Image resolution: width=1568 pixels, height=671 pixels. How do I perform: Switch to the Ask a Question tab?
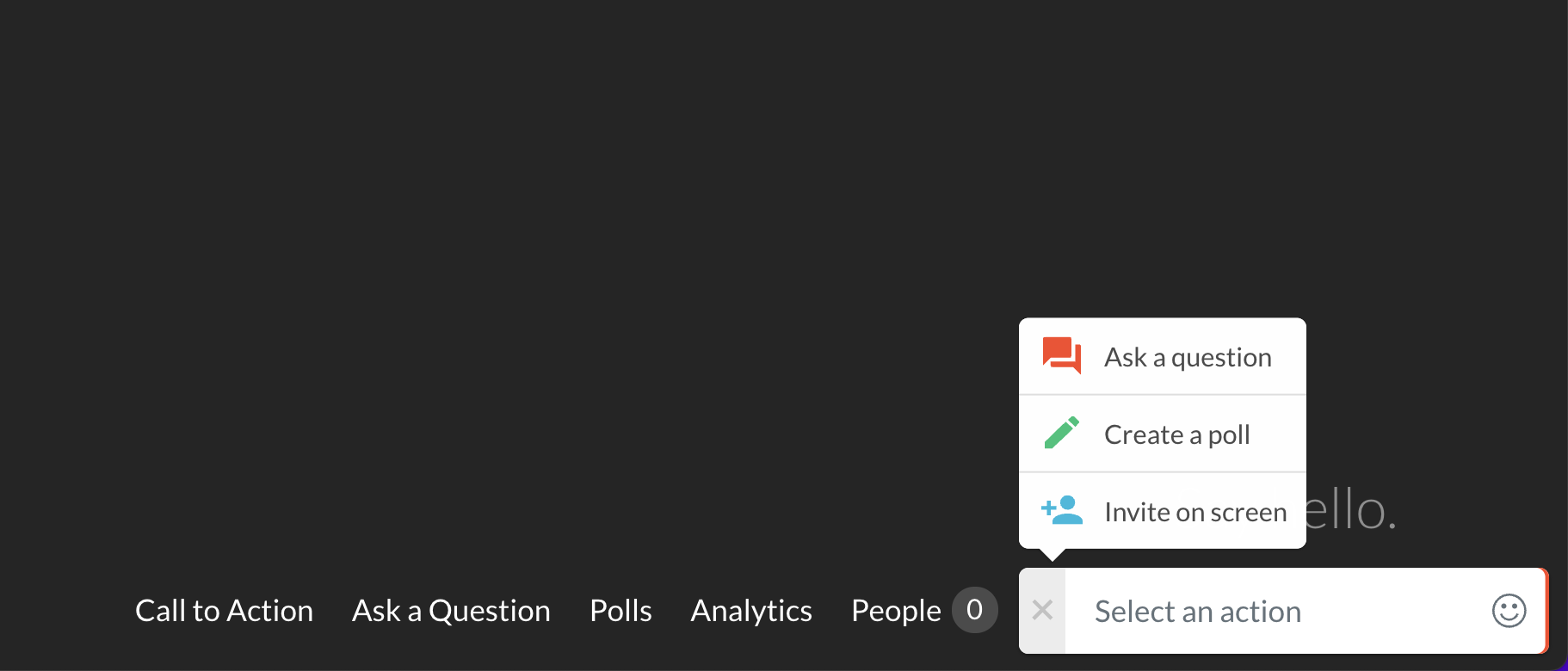451,611
